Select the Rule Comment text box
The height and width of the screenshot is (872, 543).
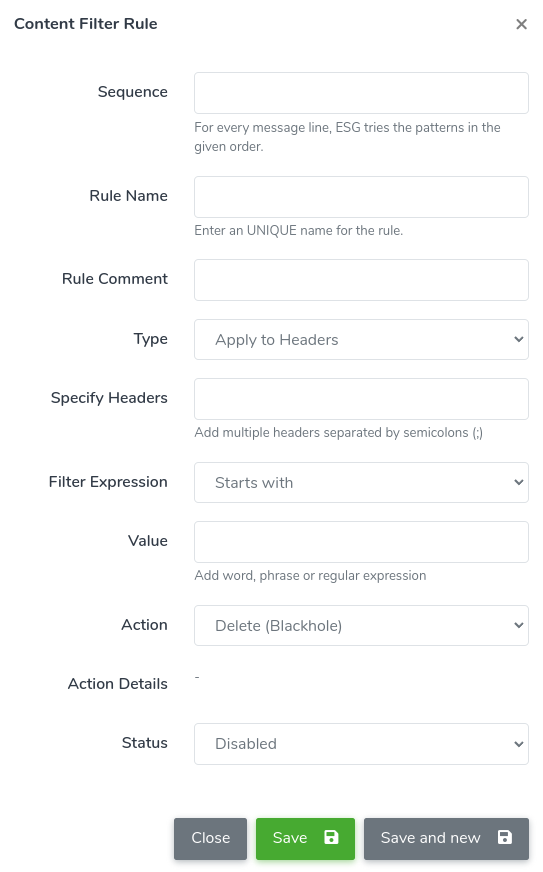tap(361, 280)
